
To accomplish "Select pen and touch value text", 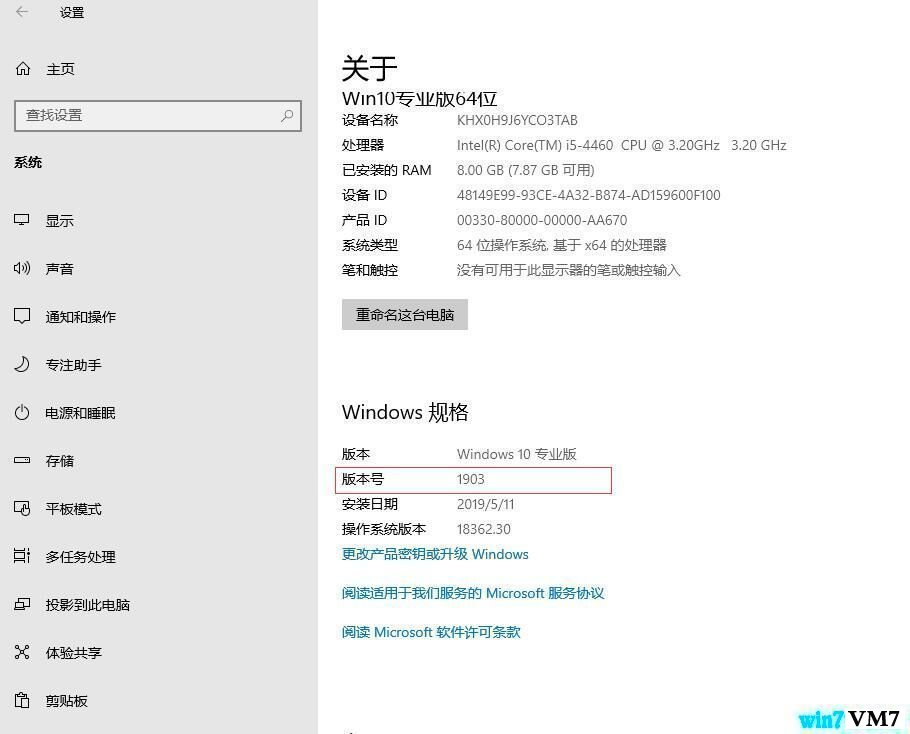I will 568,270.
